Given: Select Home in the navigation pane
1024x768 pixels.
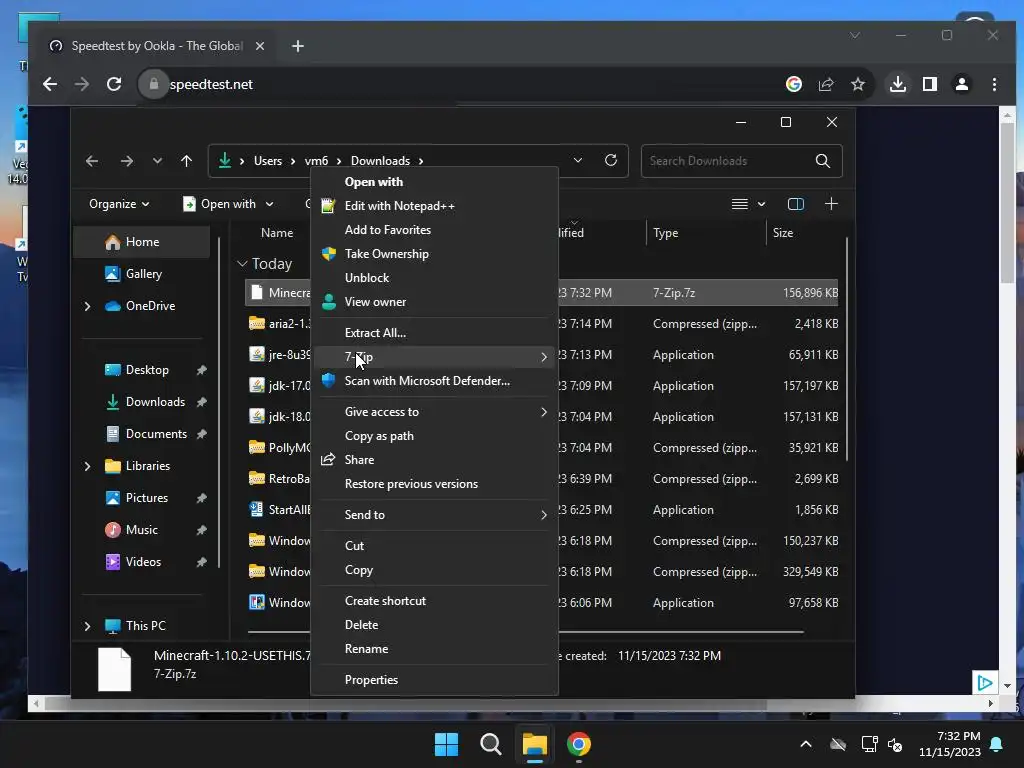Looking at the screenshot, I should [143, 242].
